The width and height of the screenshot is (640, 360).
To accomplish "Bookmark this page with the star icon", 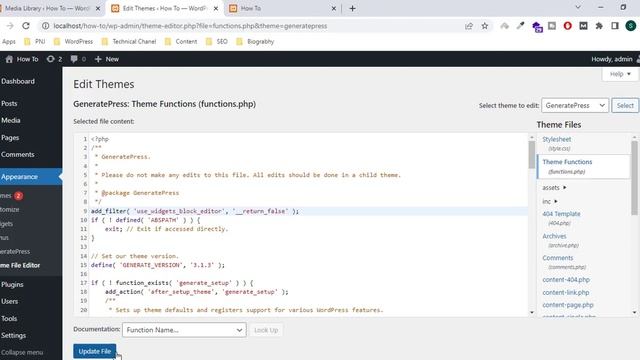I will 484,26.
